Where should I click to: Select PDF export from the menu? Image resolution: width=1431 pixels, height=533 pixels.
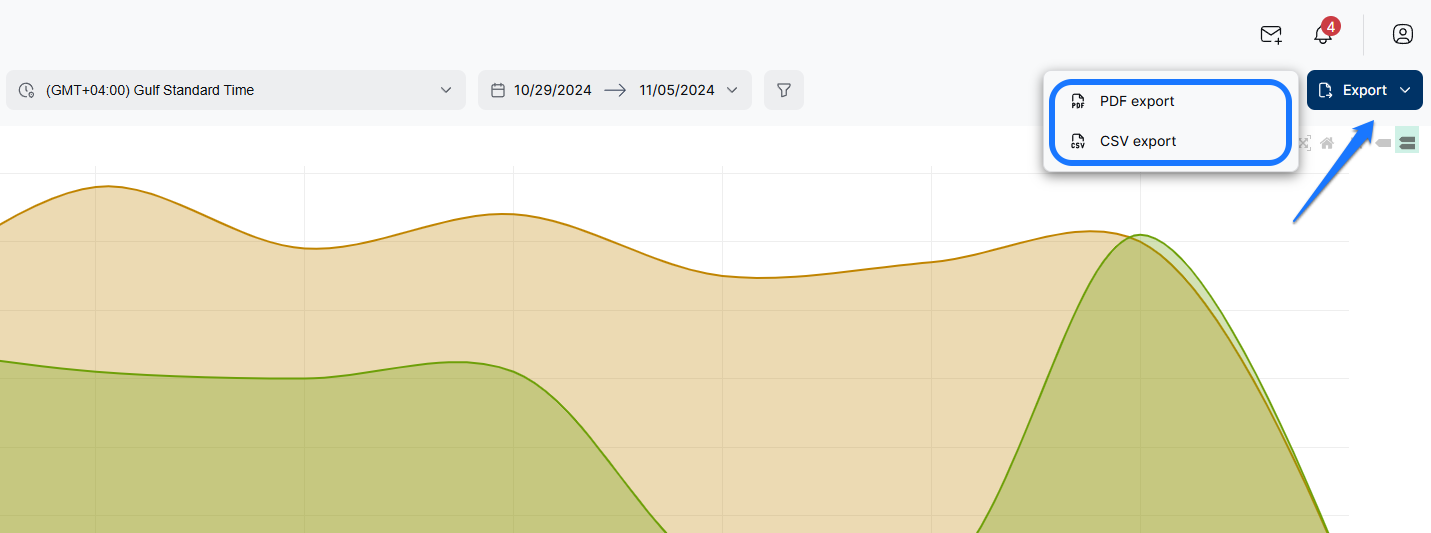tap(1137, 101)
